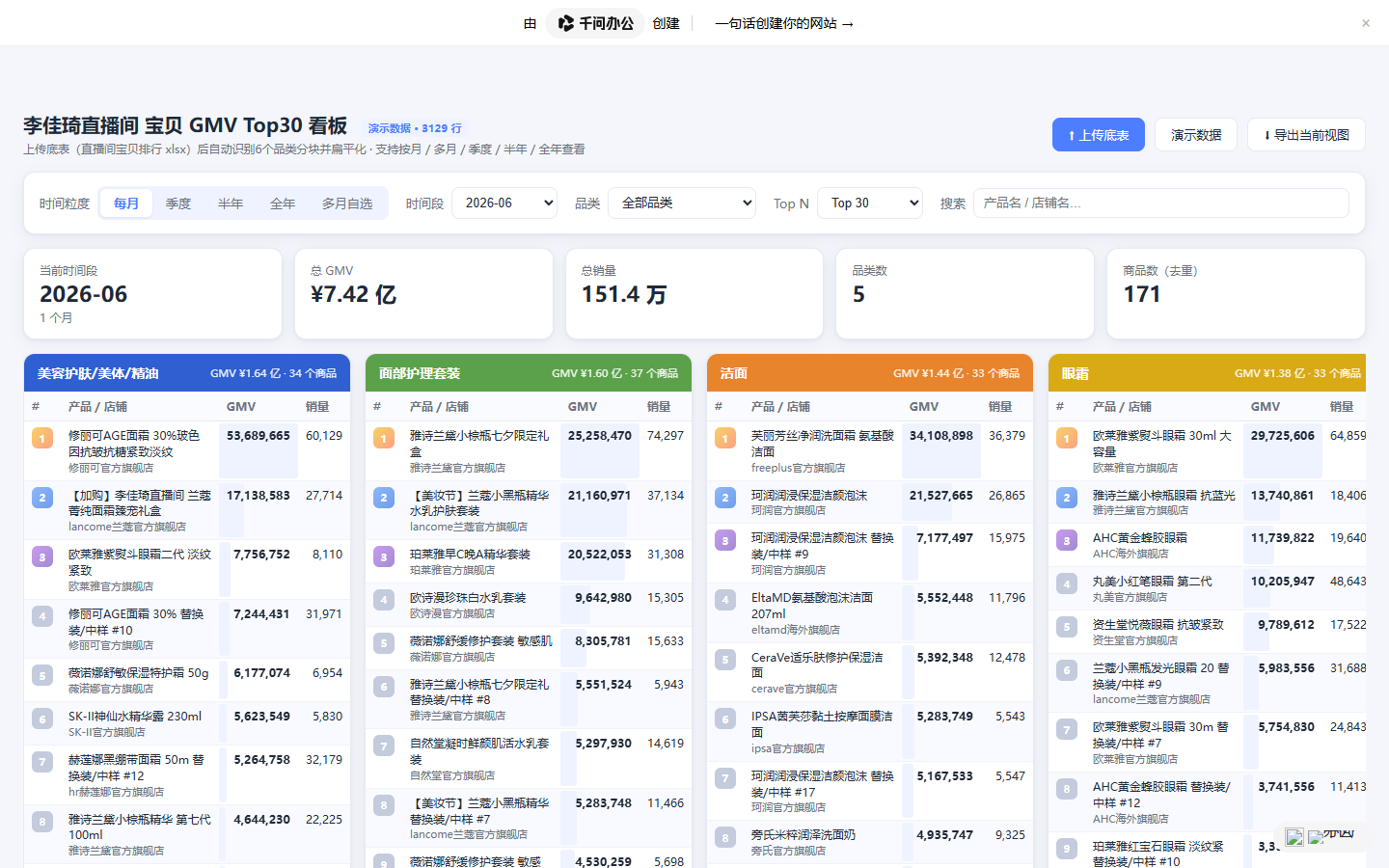Click rank 4 badge beside 丸美小红笔眼霜 第二代
The height and width of the screenshot is (868, 1389).
click(x=1067, y=583)
